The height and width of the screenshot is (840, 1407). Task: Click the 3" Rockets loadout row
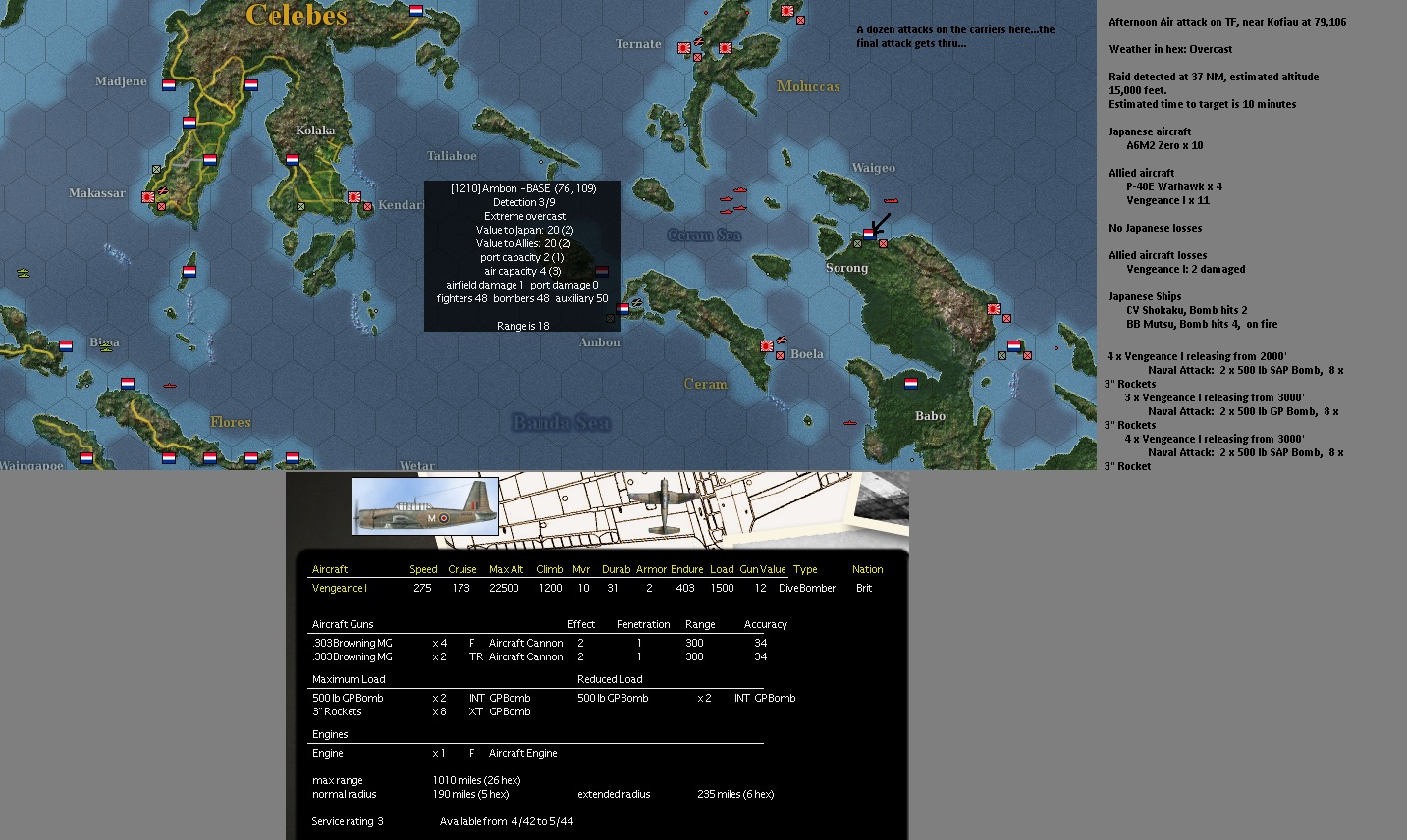point(421,711)
